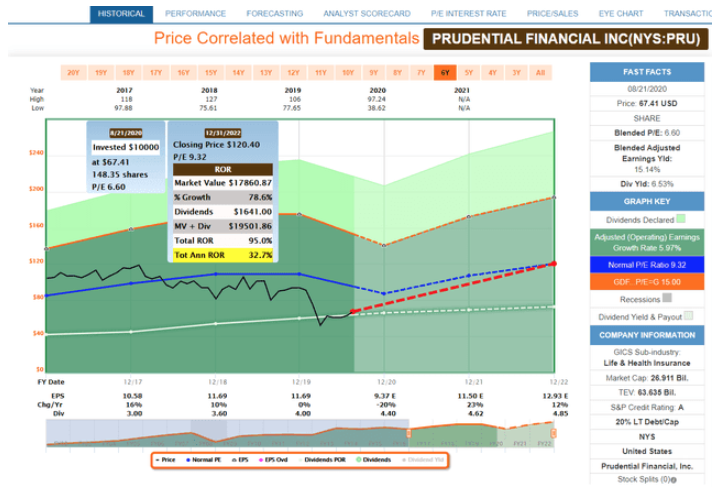Switch to the PRICE/SALES tab
Image resolution: width=717 pixels, height=487 pixels.
click(x=552, y=14)
